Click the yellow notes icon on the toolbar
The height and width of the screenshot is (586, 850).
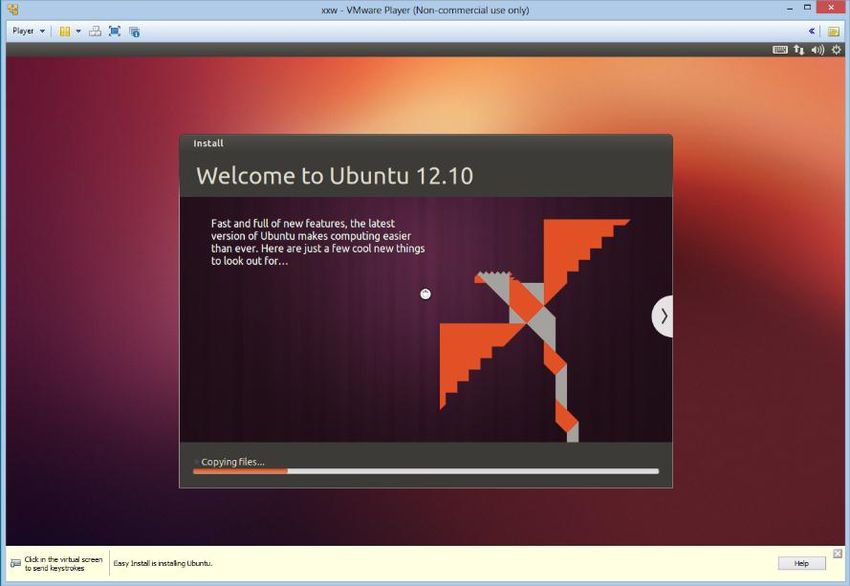pyautogui.click(x=834, y=31)
